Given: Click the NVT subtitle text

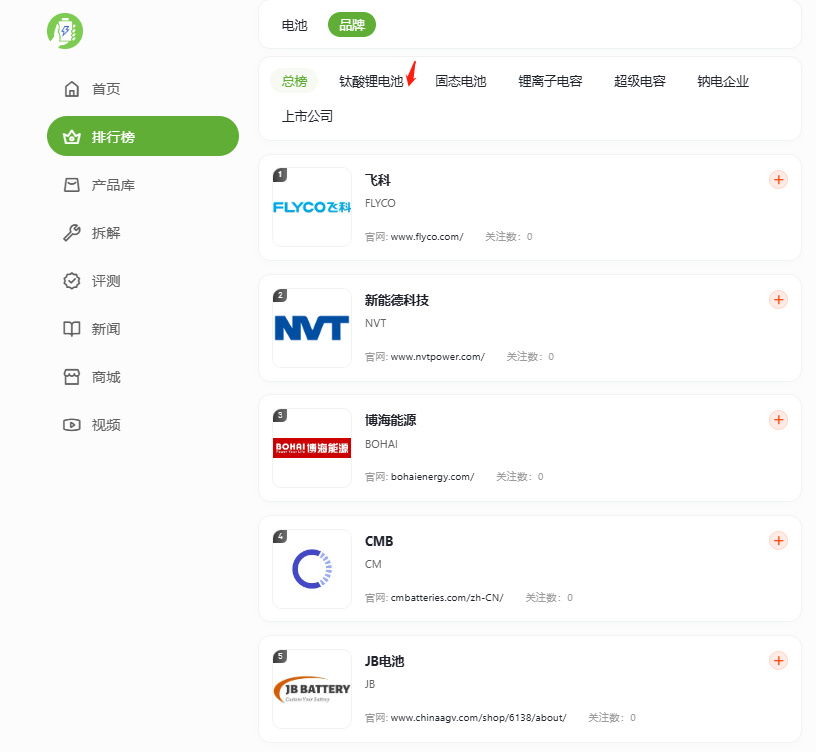Looking at the screenshot, I should pos(375,324).
